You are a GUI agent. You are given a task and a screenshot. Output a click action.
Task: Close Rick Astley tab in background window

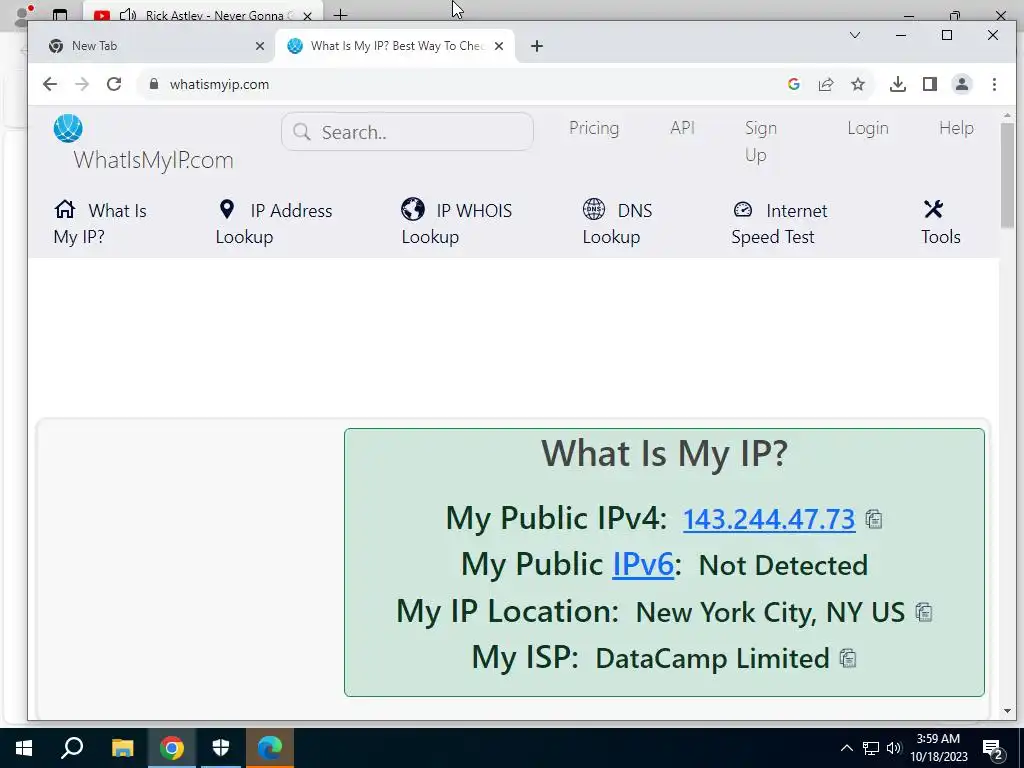tap(307, 16)
